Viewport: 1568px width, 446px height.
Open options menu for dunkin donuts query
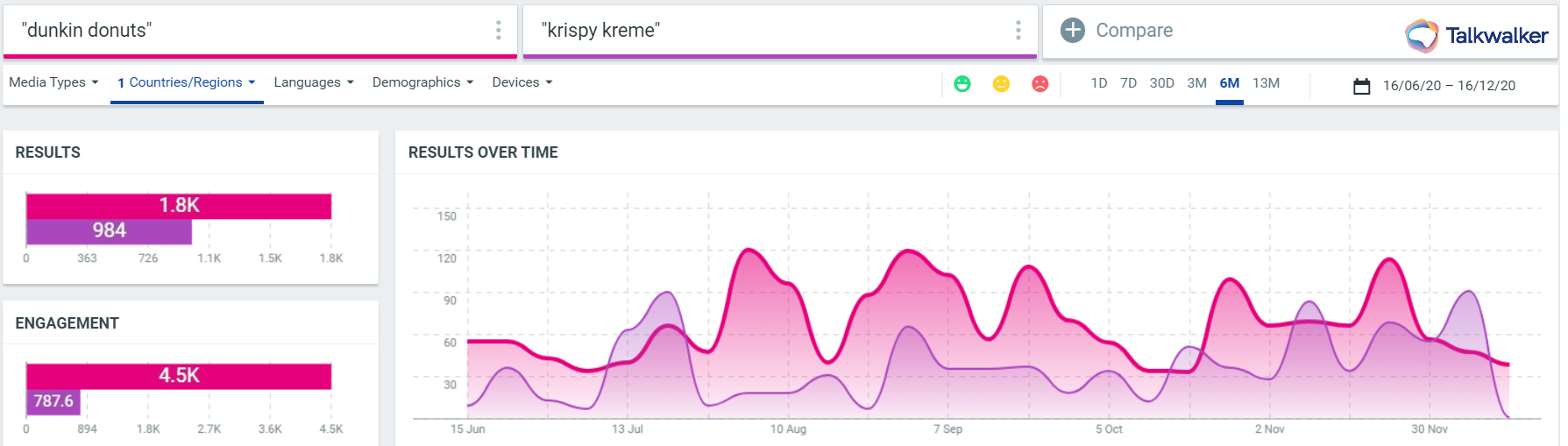tap(498, 31)
